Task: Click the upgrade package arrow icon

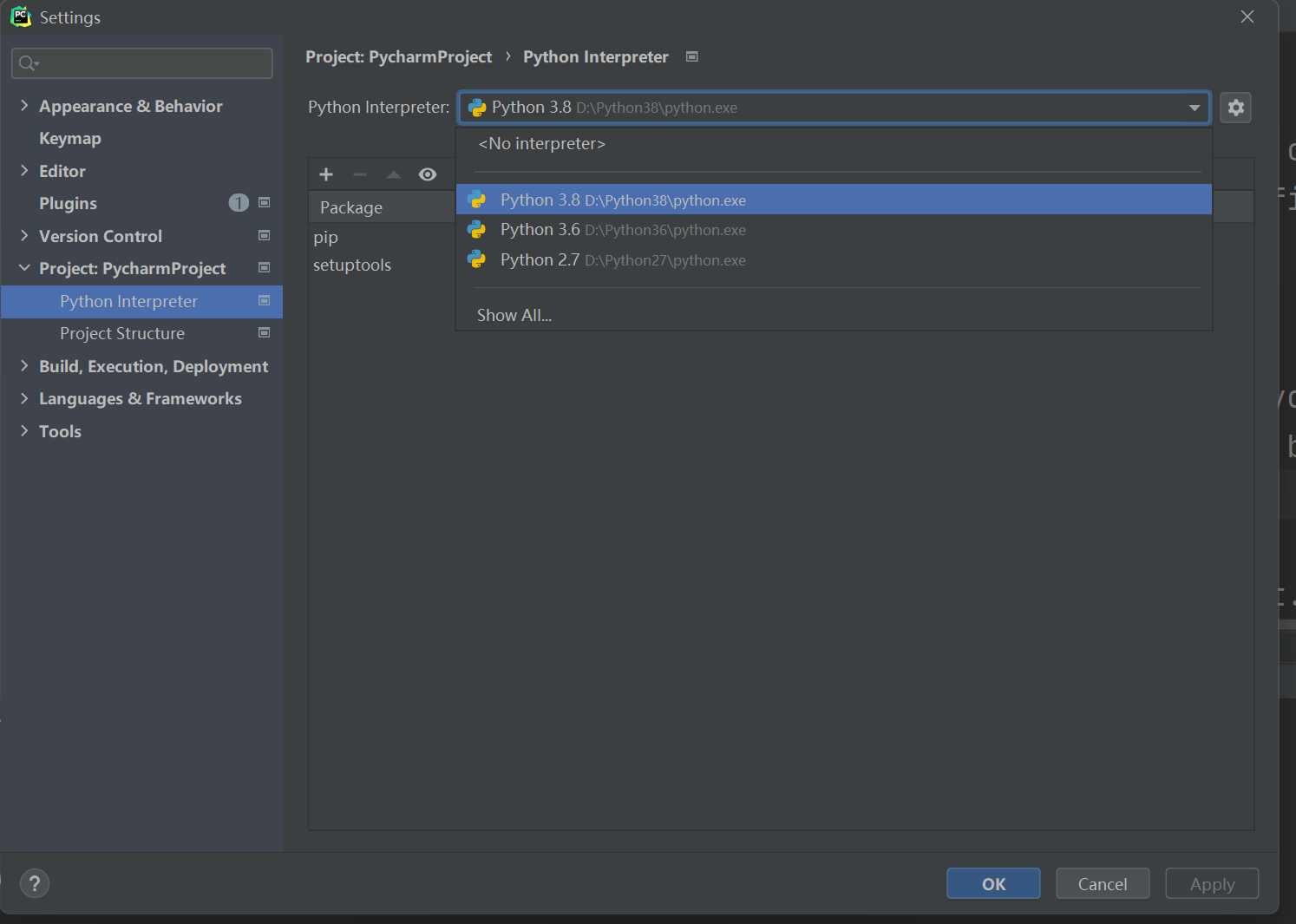Action: [394, 174]
